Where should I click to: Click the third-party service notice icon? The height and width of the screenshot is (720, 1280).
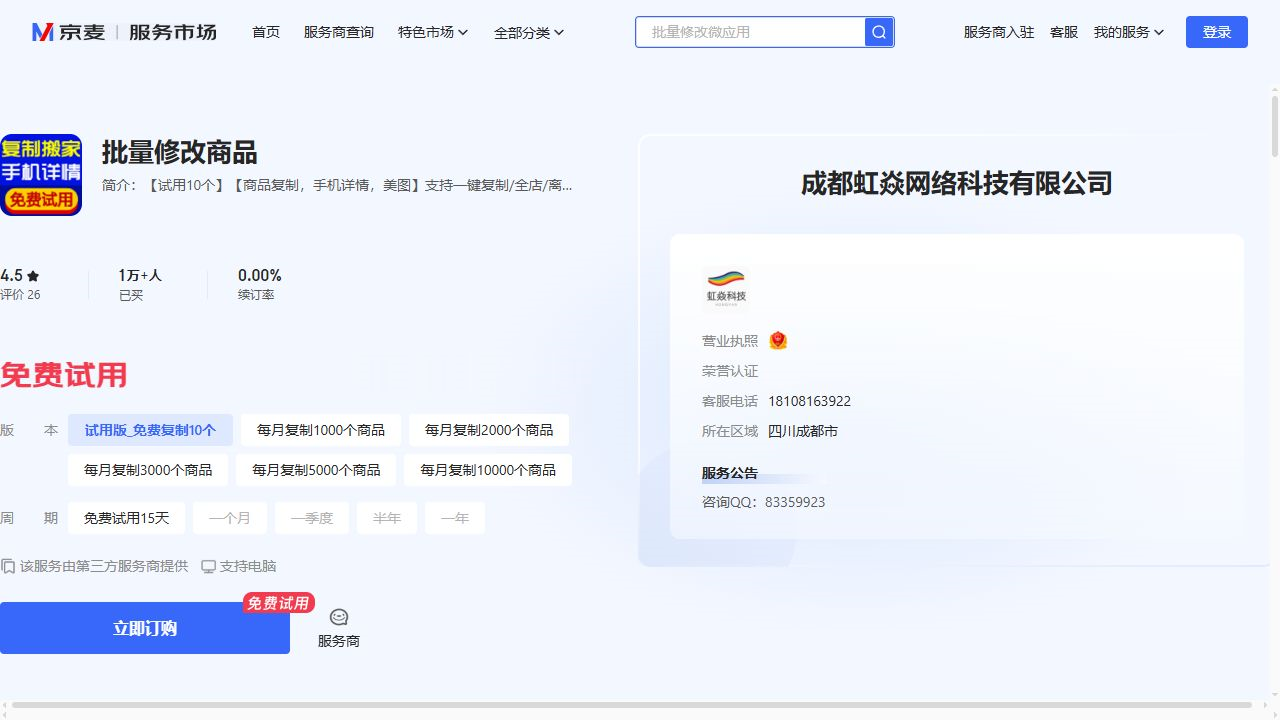pos(8,566)
